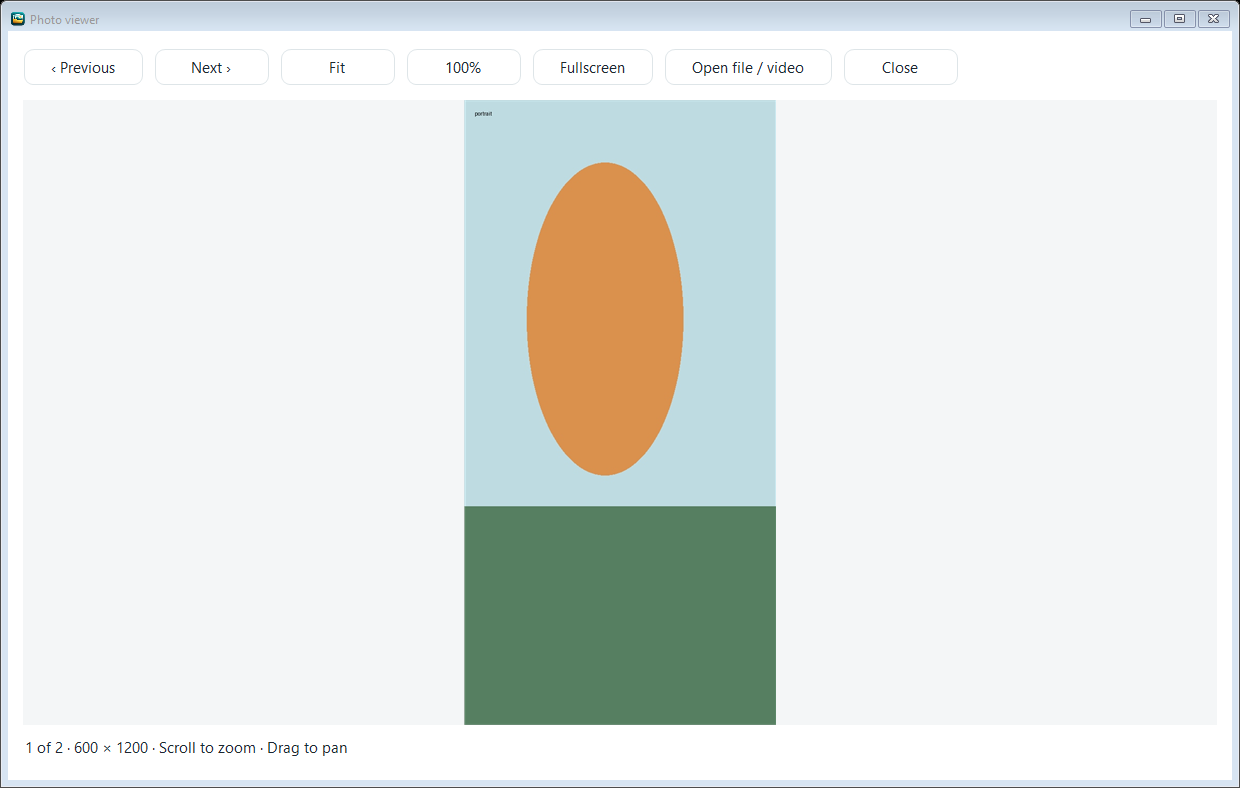This screenshot has height=788, width=1240.
Task: Click the displayed portrait photo
Action: pyautogui.click(x=620, y=412)
